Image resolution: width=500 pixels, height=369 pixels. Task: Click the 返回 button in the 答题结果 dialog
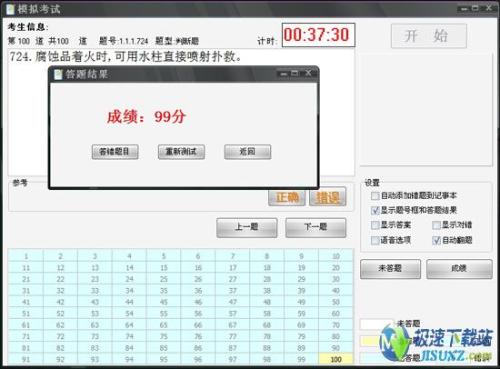click(247, 152)
